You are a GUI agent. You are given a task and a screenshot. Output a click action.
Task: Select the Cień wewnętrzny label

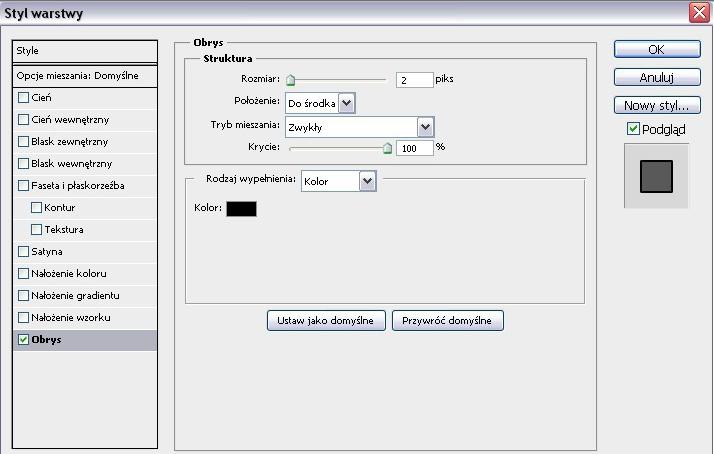pyautogui.click(x=70, y=120)
